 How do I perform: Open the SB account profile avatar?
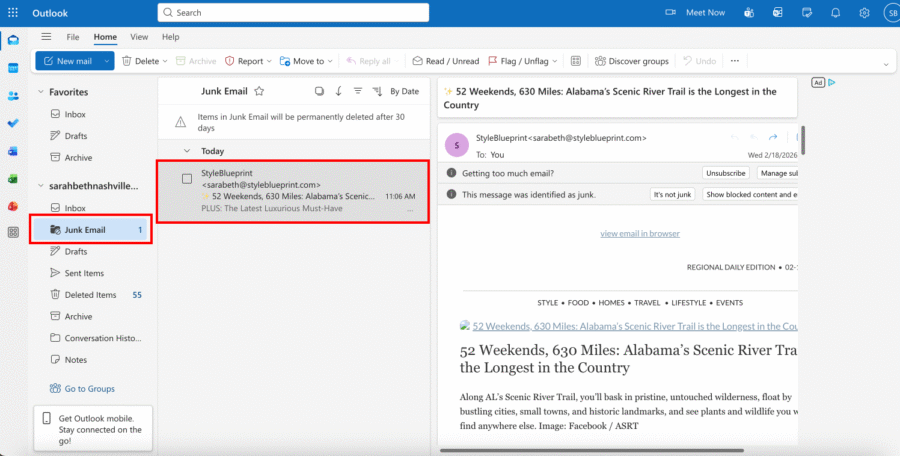coord(892,13)
